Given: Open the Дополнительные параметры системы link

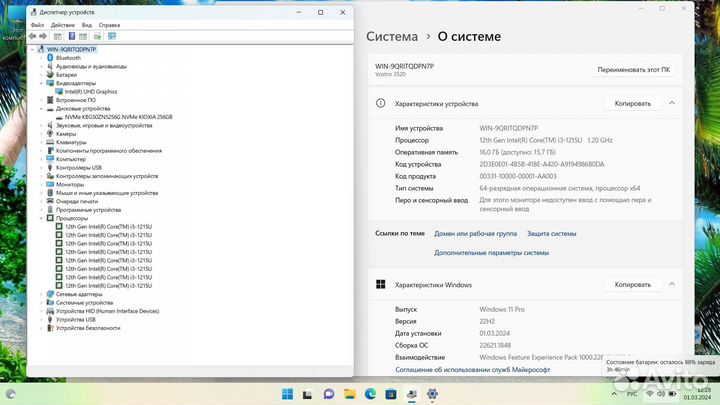Looking at the screenshot, I should [491, 253].
